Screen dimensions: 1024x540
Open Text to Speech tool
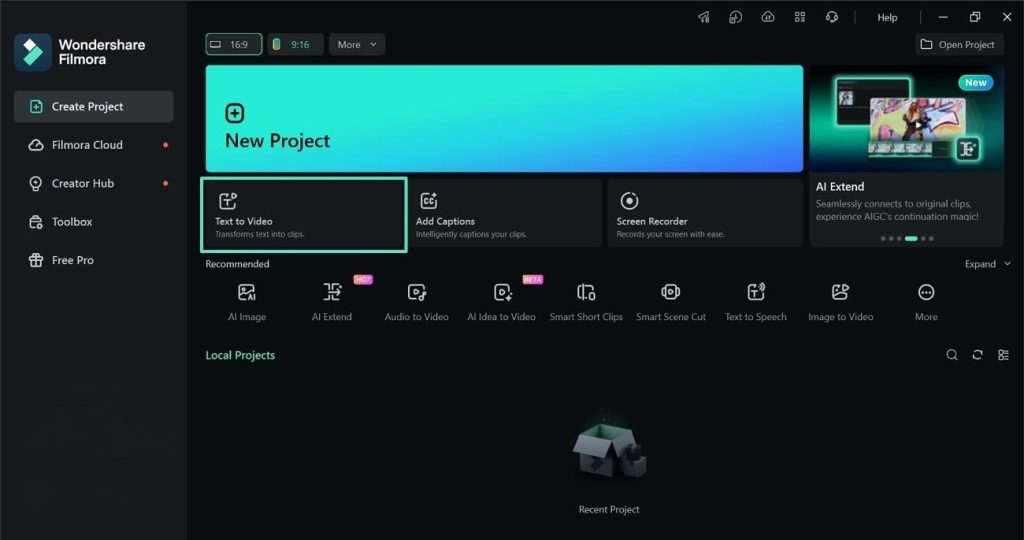[x=756, y=301]
